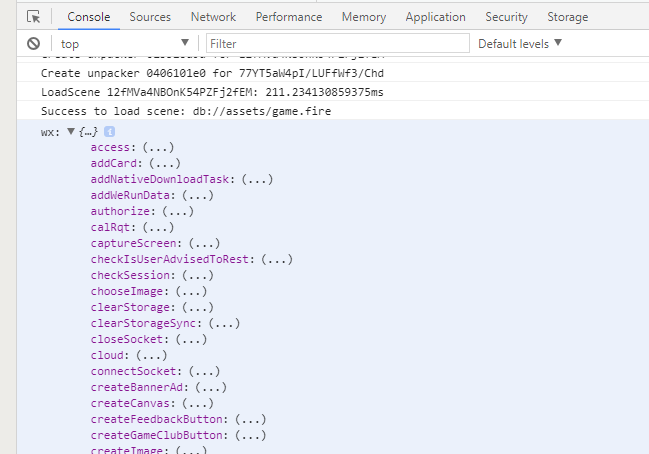Viewport: 649px width, 454px height.
Task: Activate the inspect element picker icon
Action: (x=33, y=17)
